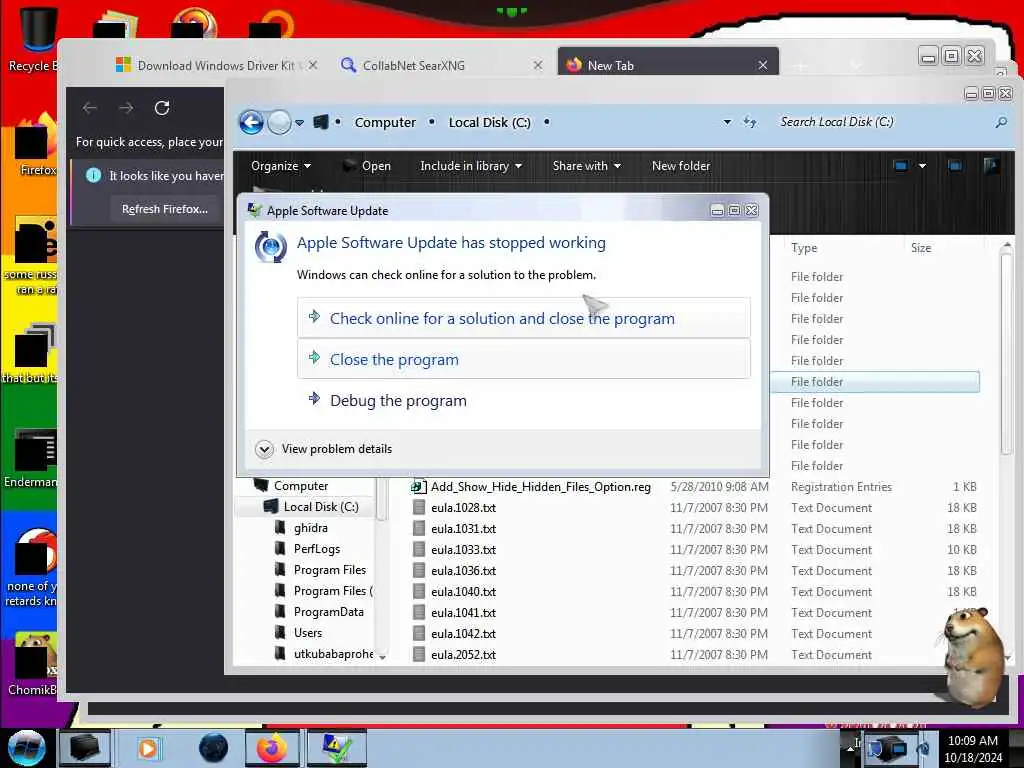Select eula.1028.txt file
1024x768 pixels.
463,507
